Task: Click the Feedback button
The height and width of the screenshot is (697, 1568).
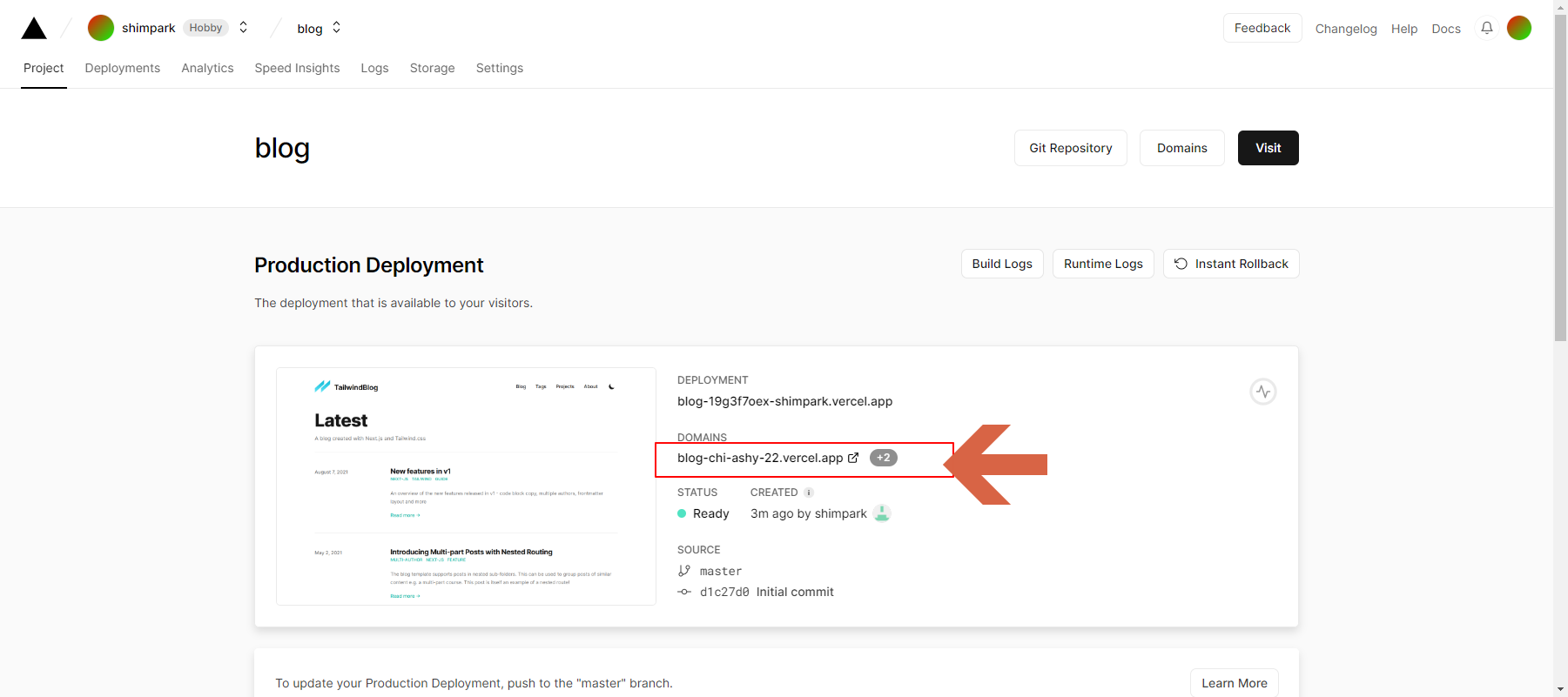Action: click(1262, 28)
